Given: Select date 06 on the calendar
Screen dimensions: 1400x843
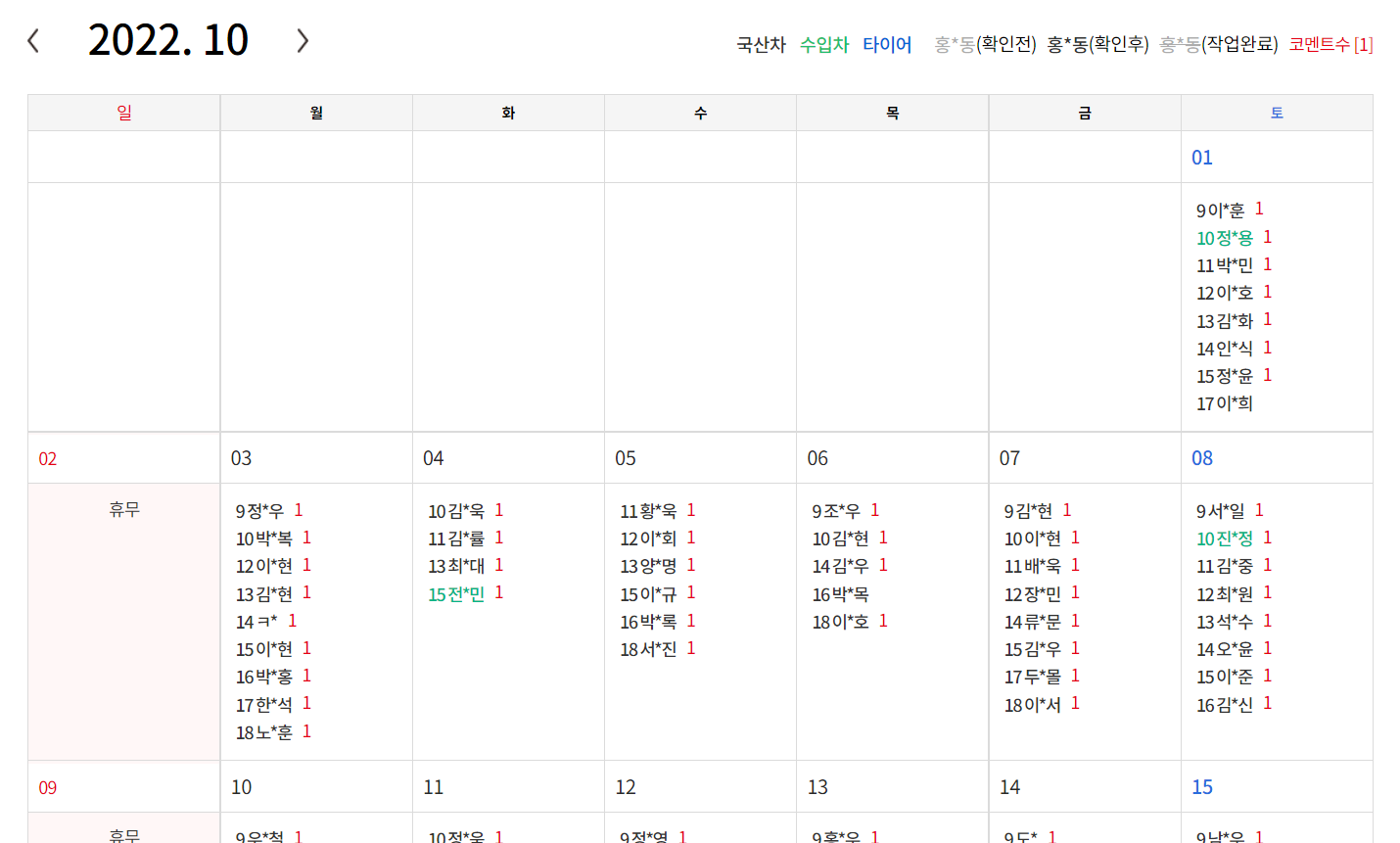Looking at the screenshot, I should click(x=817, y=458).
